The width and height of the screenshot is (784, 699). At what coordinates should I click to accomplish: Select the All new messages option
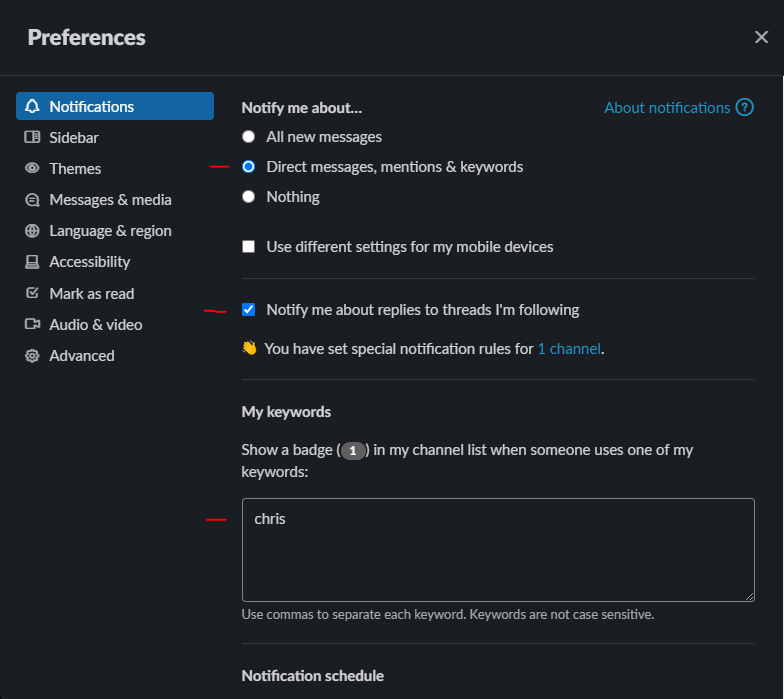pyautogui.click(x=249, y=137)
